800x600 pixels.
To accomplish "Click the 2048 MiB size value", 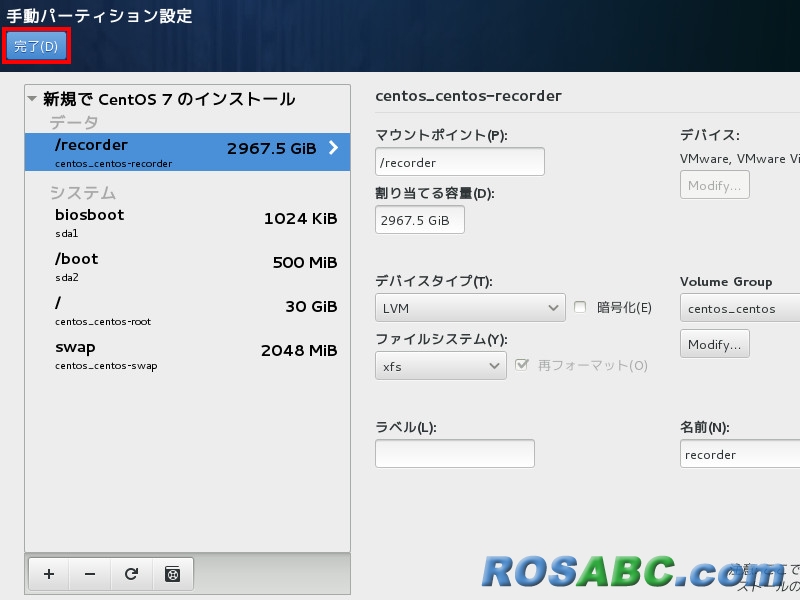I will pyautogui.click(x=299, y=351).
